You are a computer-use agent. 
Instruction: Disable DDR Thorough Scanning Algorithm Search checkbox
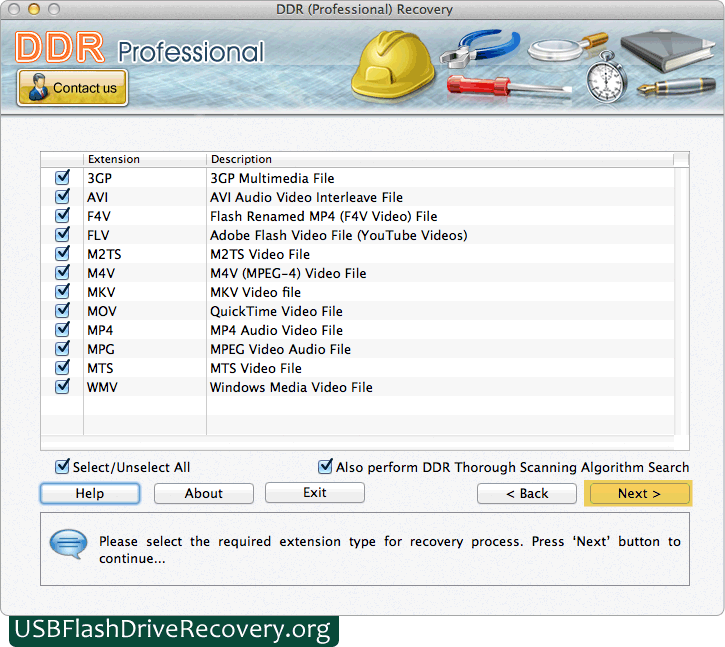point(325,467)
